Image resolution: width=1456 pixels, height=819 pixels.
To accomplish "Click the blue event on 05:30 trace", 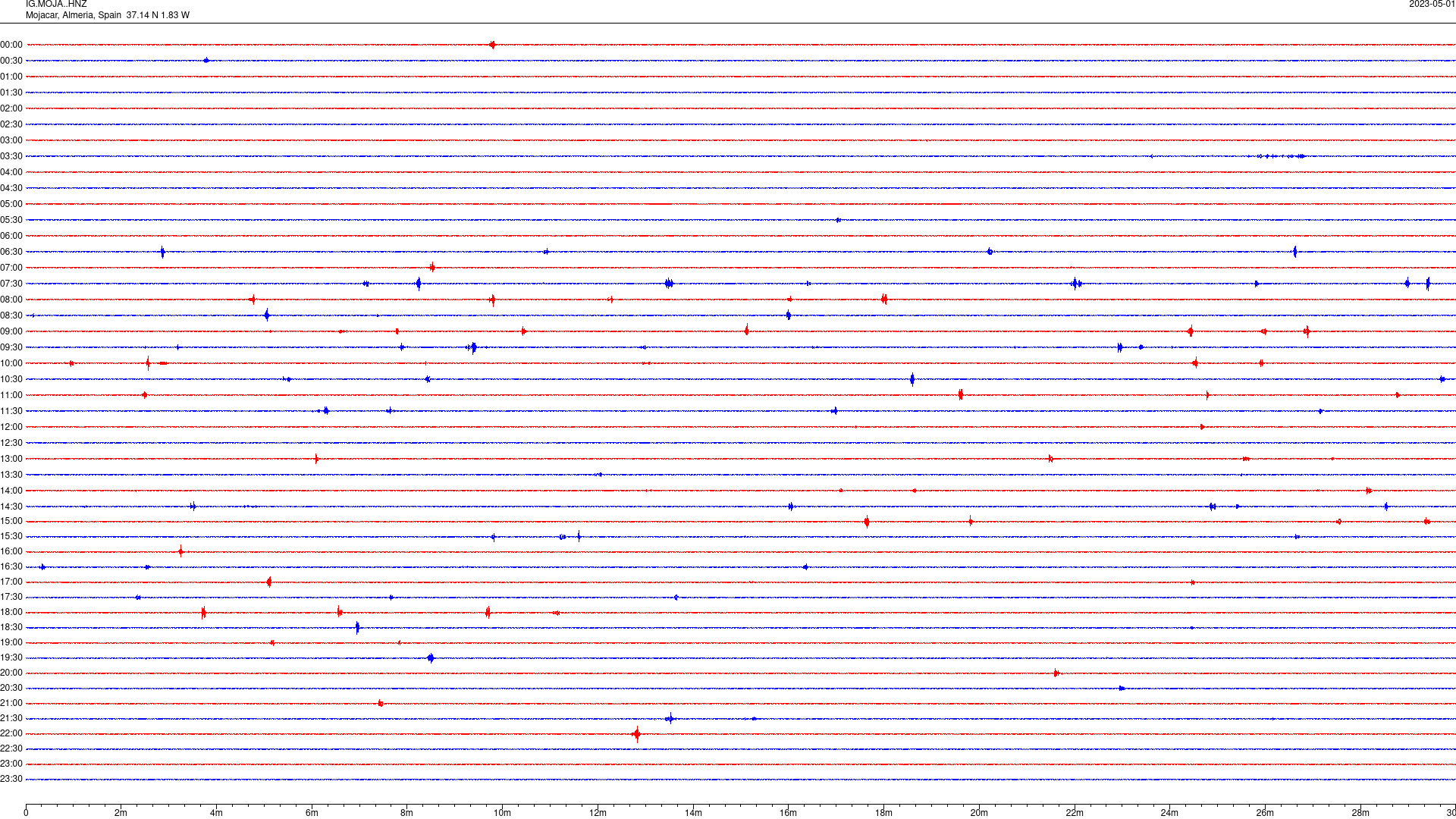I will click(x=838, y=220).
